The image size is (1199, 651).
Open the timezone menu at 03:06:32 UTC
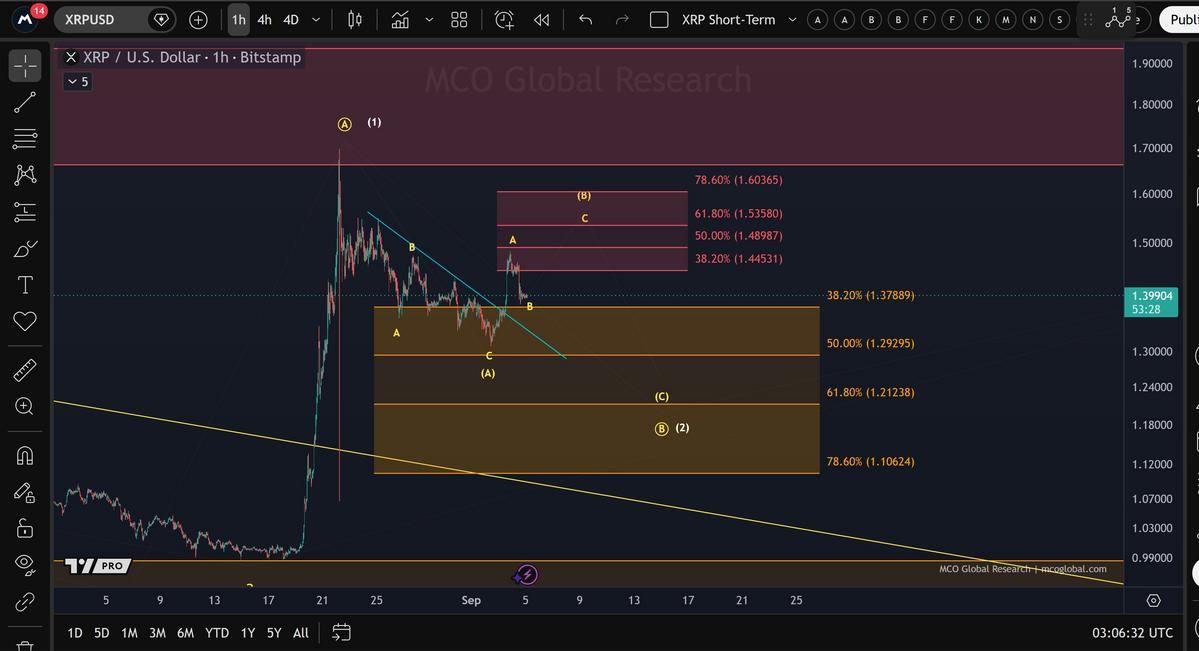click(x=1132, y=633)
